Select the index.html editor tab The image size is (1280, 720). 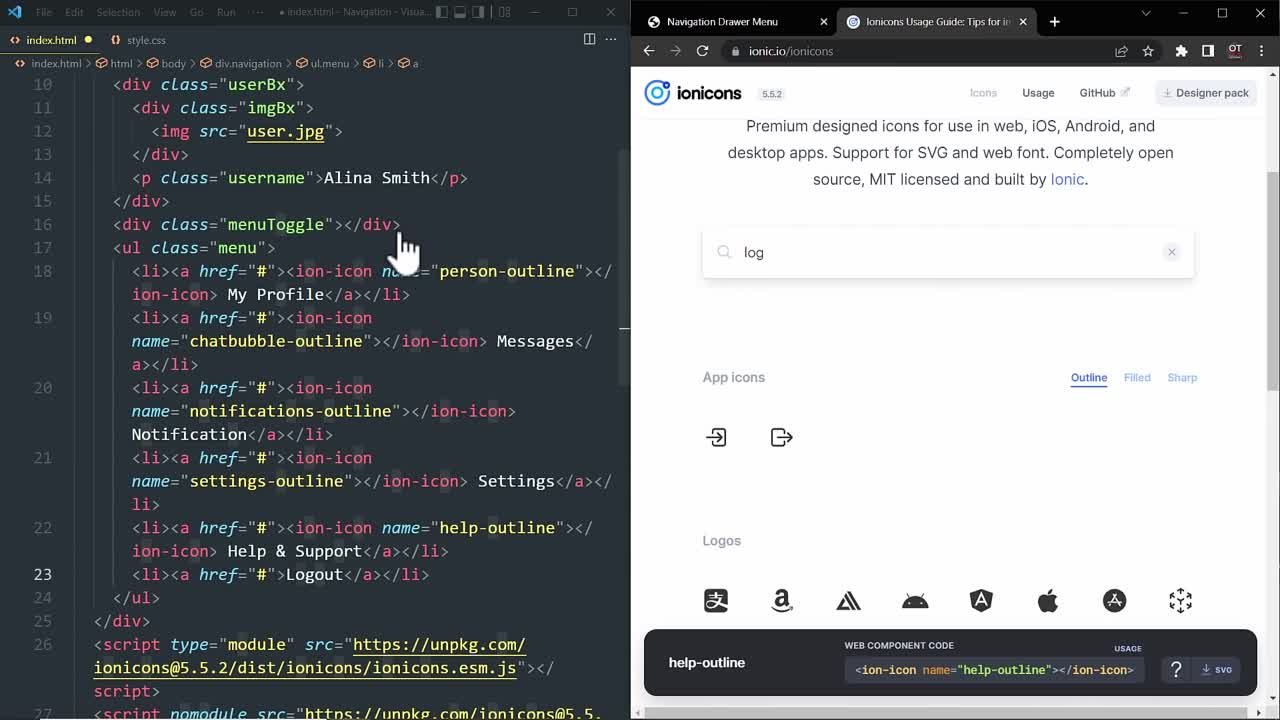pos(51,40)
